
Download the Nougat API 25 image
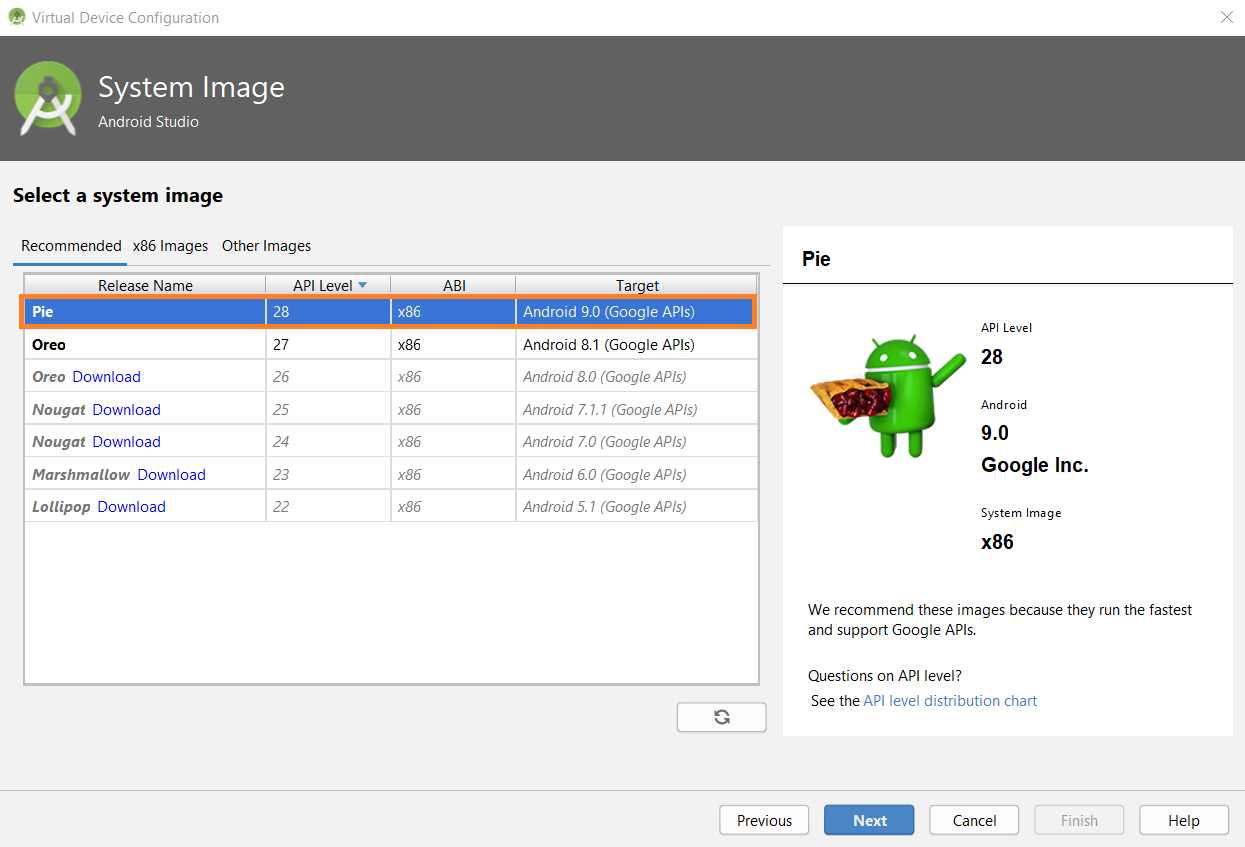126,410
